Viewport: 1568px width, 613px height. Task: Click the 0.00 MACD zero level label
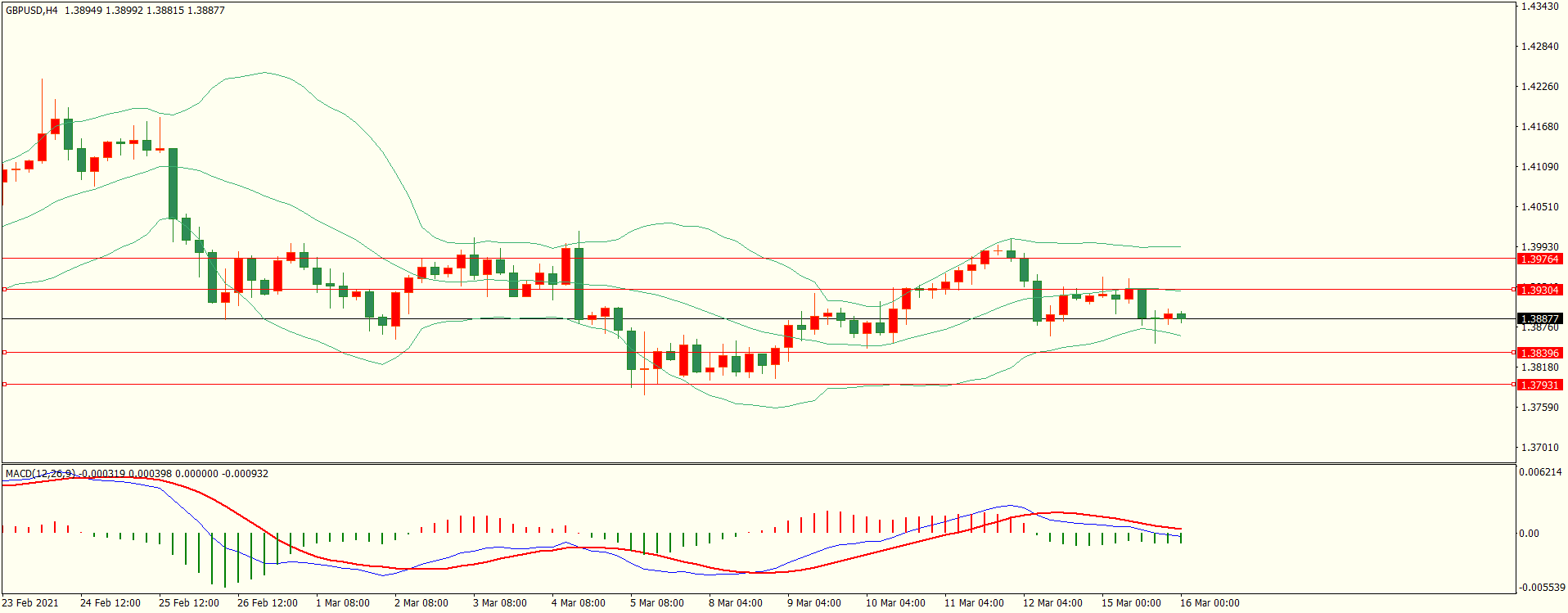(1529, 534)
